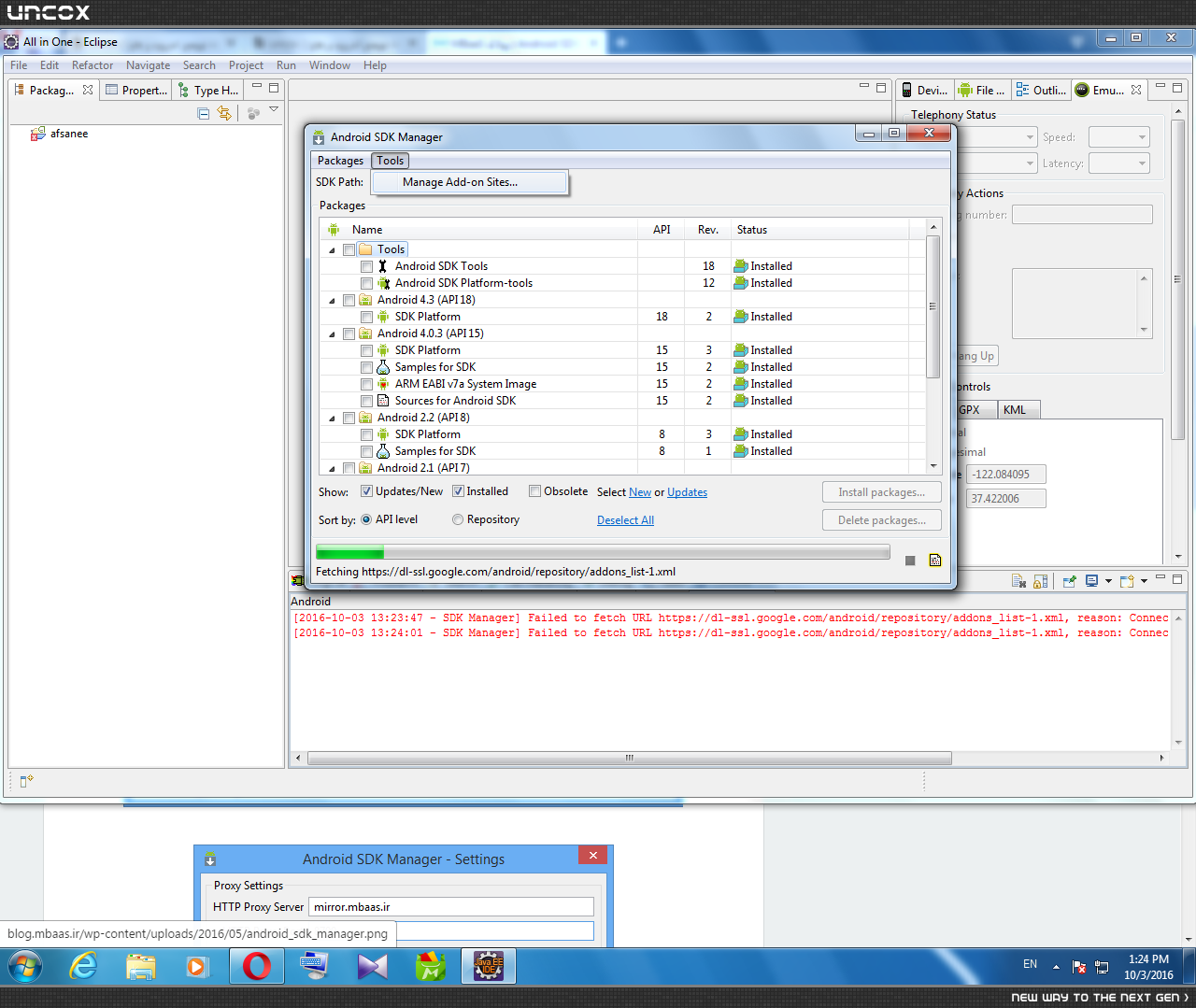Click the console horizontal scrollbar thumb

pyautogui.click(x=630, y=759)
